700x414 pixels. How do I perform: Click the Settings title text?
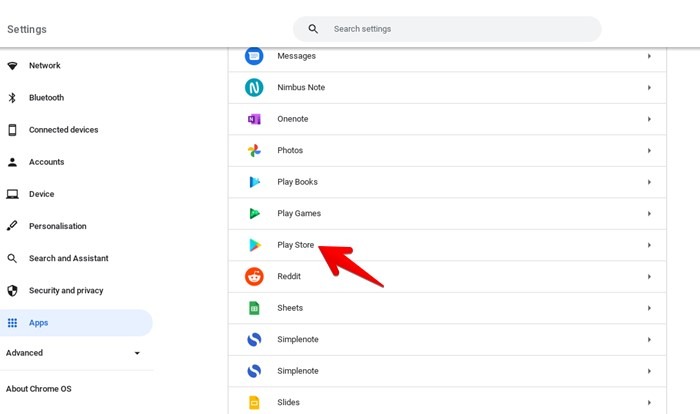27,29
